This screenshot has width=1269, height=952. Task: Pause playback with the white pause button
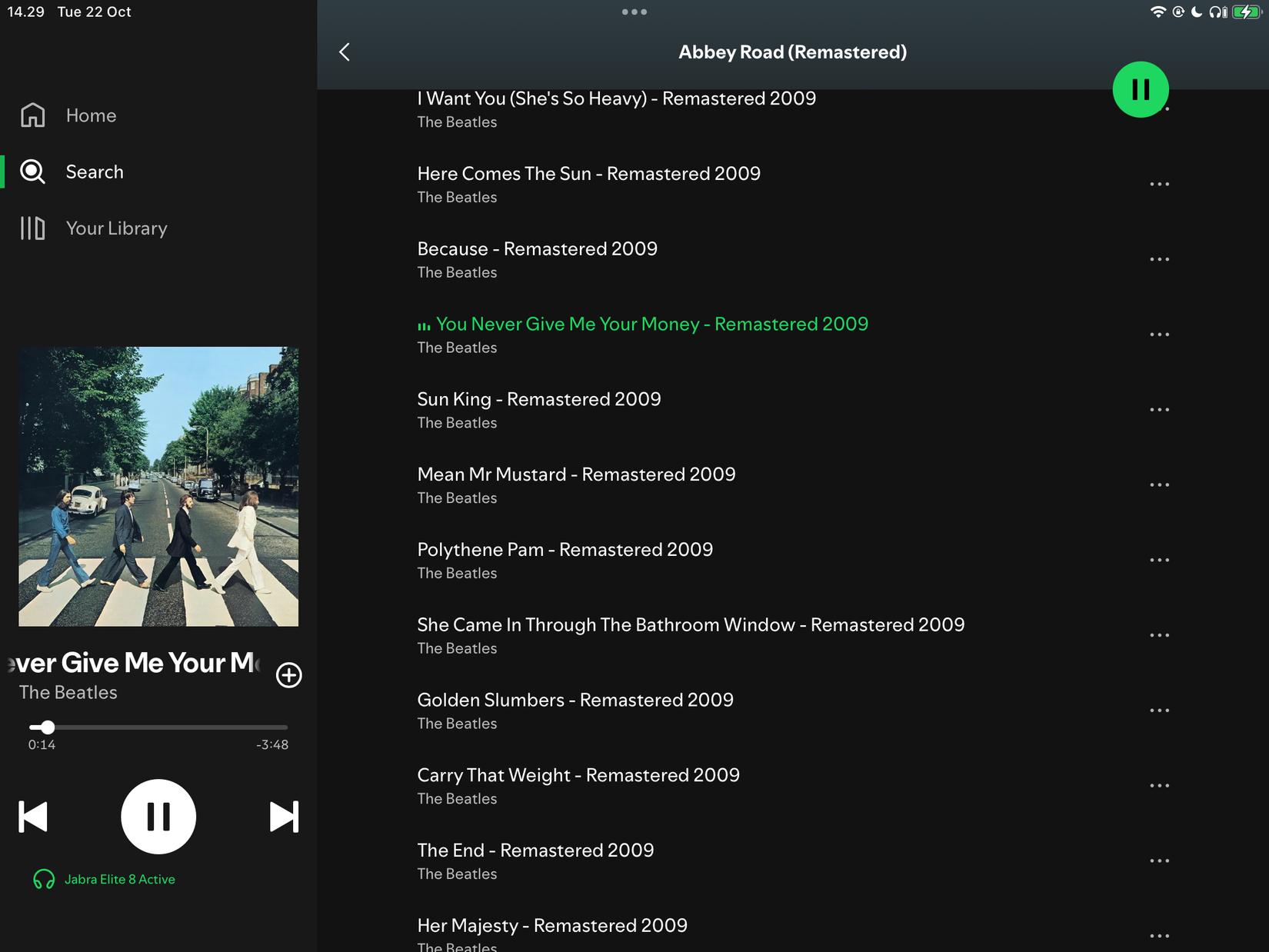click(x=158, y=817)
